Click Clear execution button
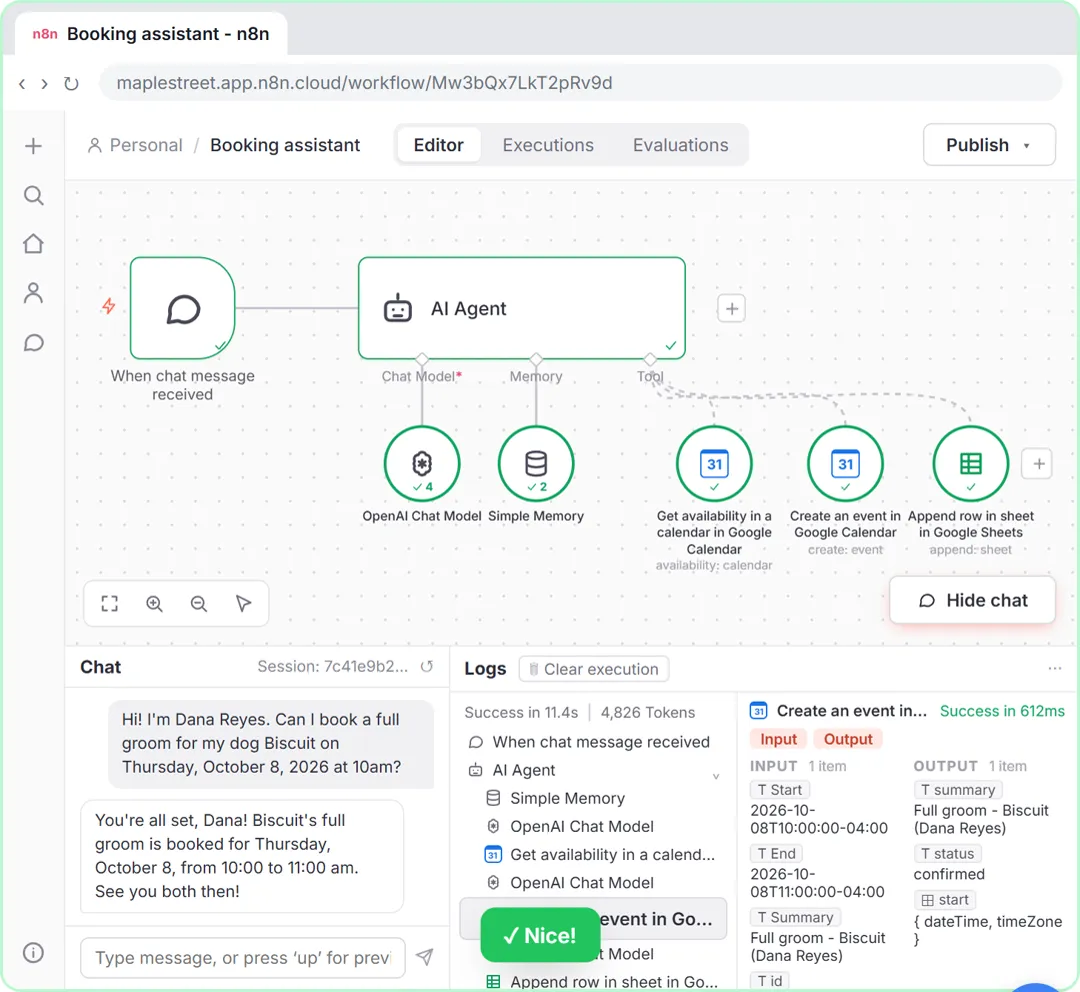1080x992 pixels. point(594,669)
